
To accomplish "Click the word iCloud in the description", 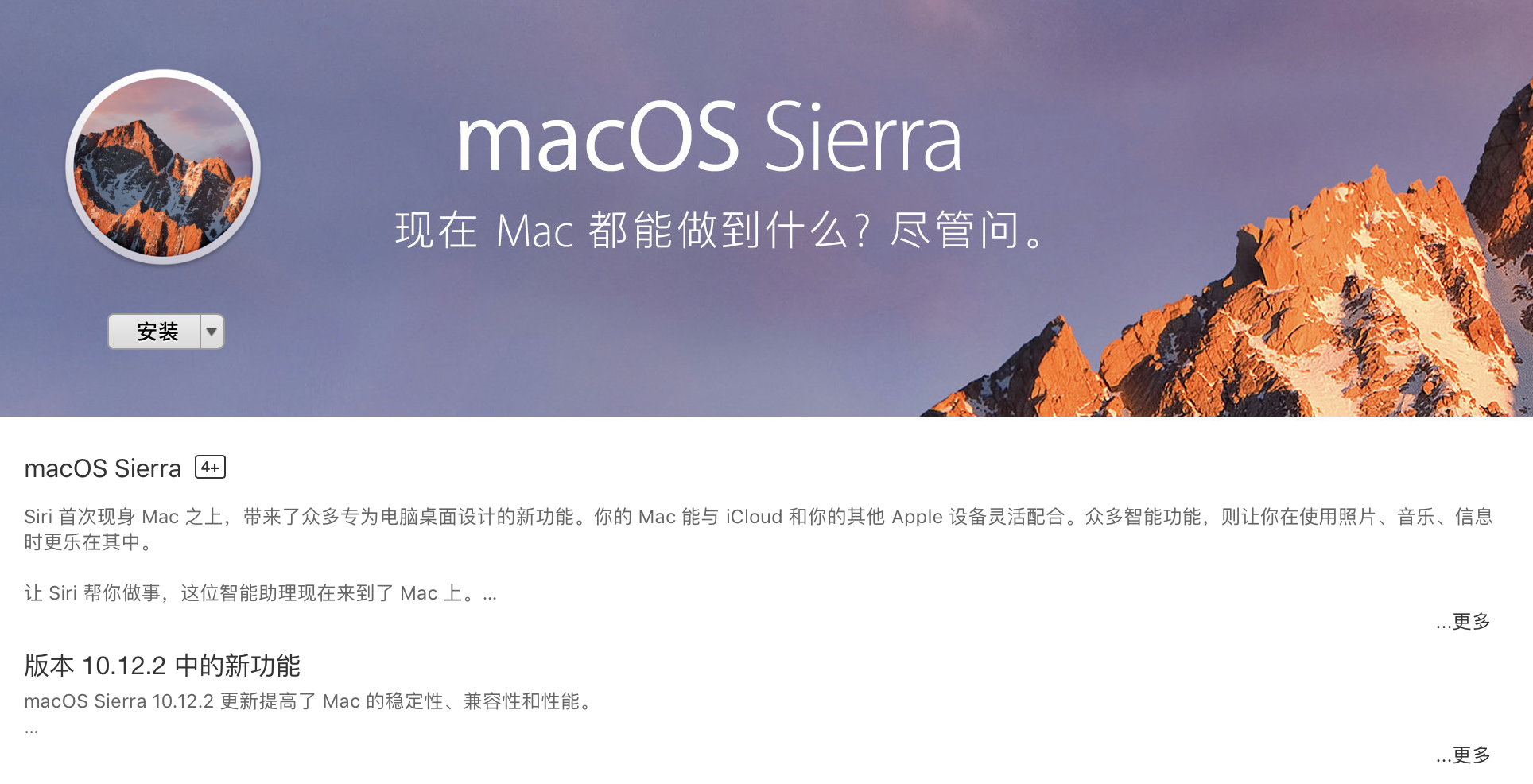I will point(754,517).
